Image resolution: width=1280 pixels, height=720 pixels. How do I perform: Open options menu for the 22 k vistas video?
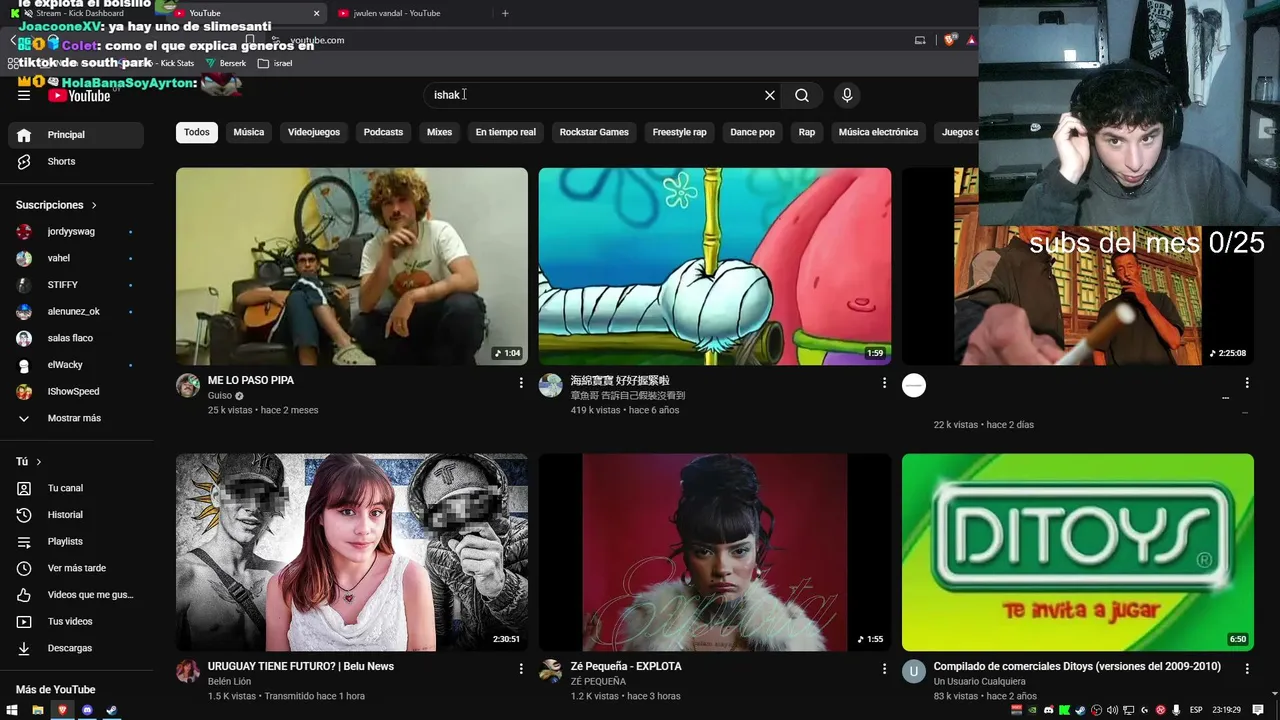click(1247, 383)
